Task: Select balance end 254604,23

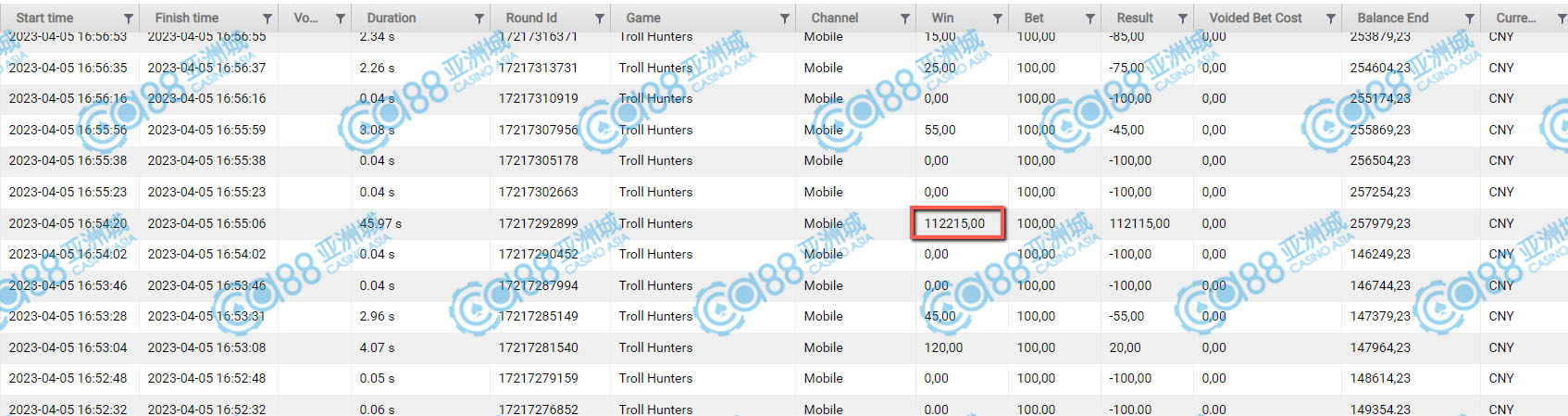Action: [x=1380, y=68]
